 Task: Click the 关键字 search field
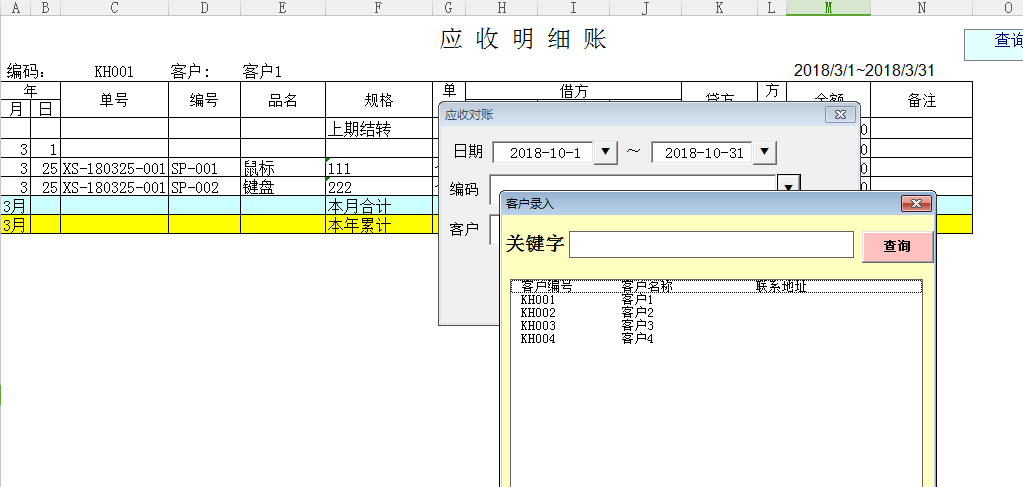[711, 245]
